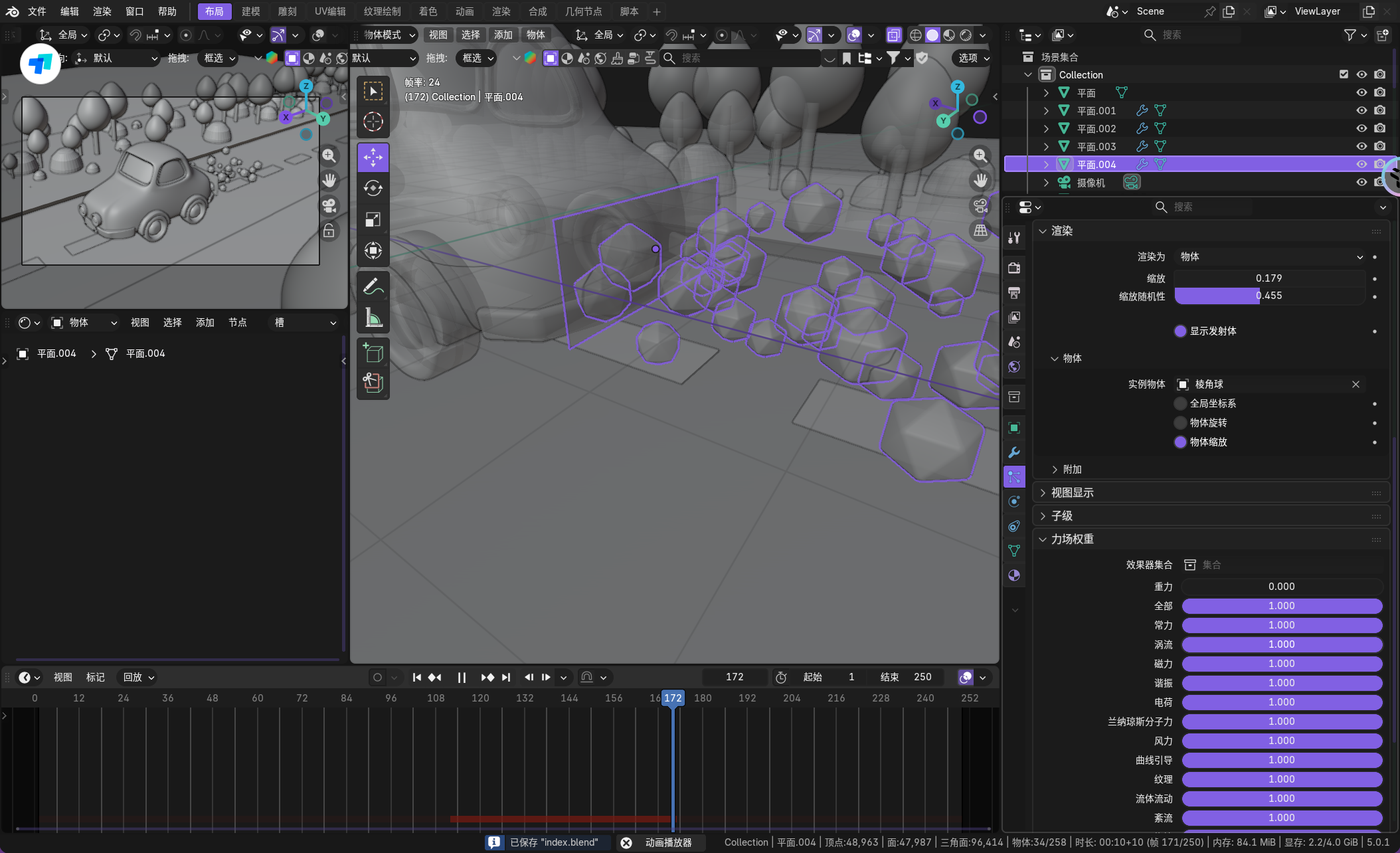Switch to the 建模 workspace tab

click(x=250, y=11)
